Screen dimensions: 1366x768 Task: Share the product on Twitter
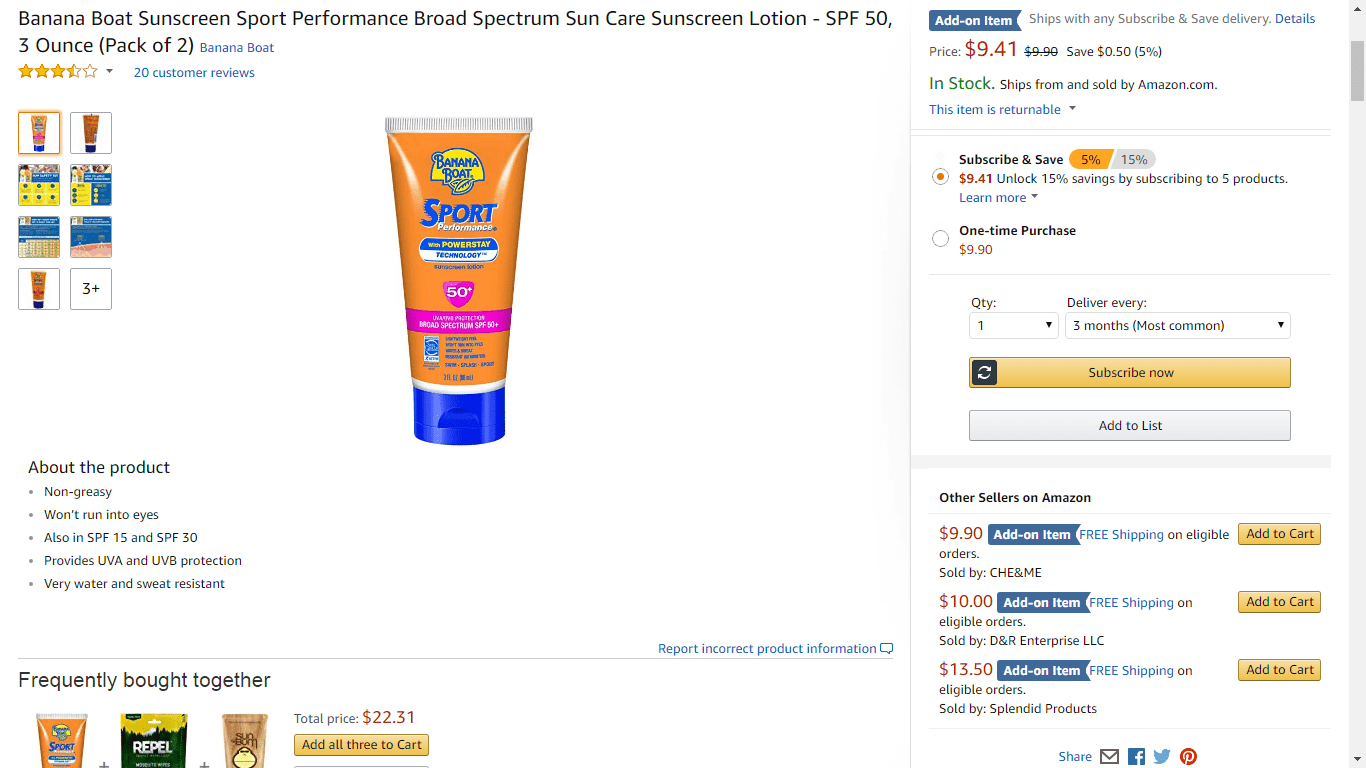1162,757
